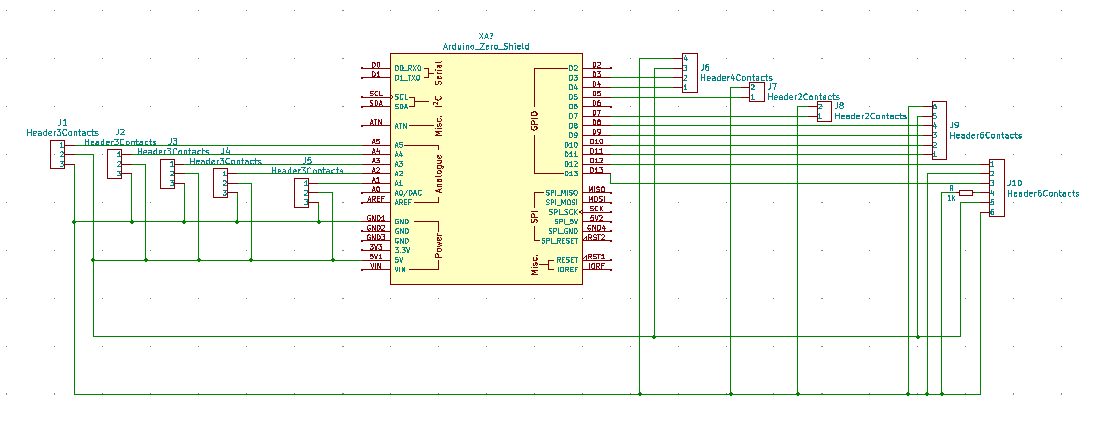
Task: Click the 3.3V pin name
Action: [x=402, y=250]
